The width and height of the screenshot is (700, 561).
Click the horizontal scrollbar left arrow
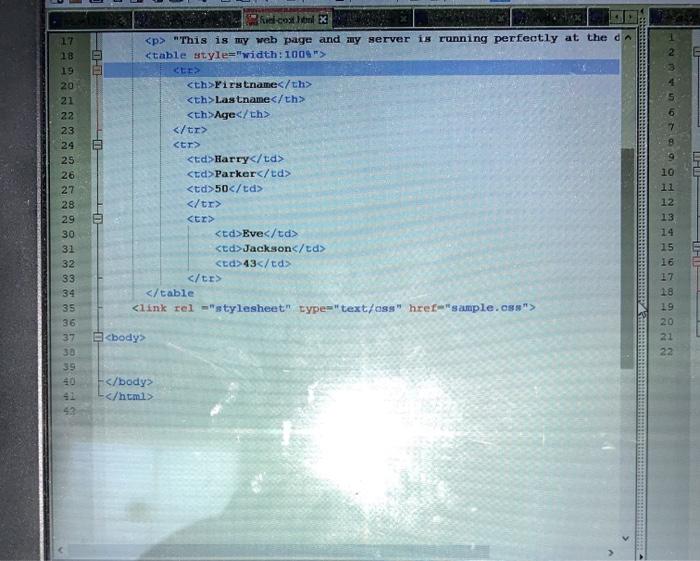coord(61,550)
